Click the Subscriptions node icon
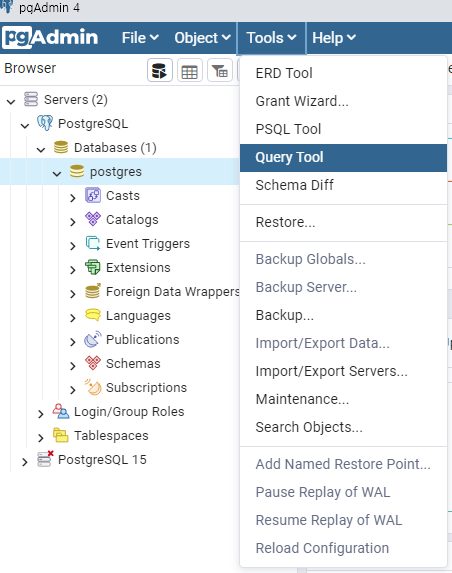The image size is (452, 573). click(93, 387)
